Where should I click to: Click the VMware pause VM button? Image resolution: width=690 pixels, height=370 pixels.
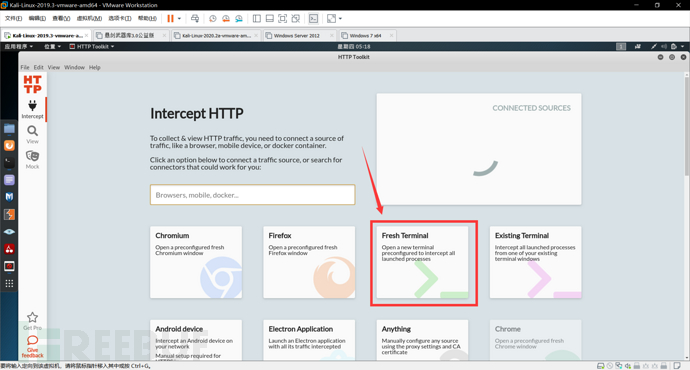170,18
